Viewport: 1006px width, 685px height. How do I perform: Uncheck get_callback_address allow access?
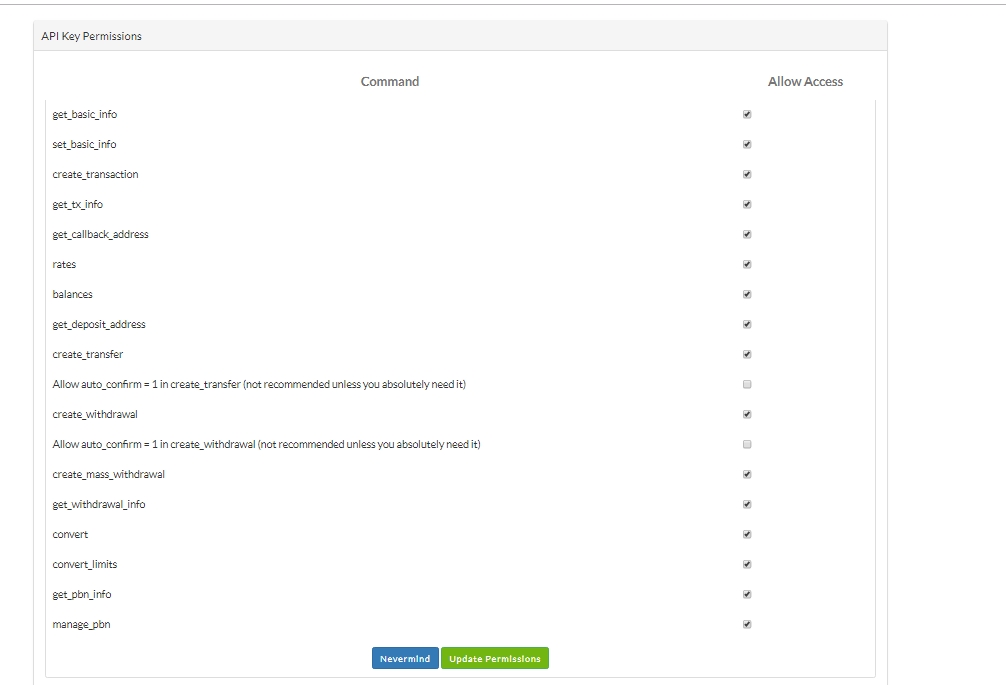click(747, 234)
